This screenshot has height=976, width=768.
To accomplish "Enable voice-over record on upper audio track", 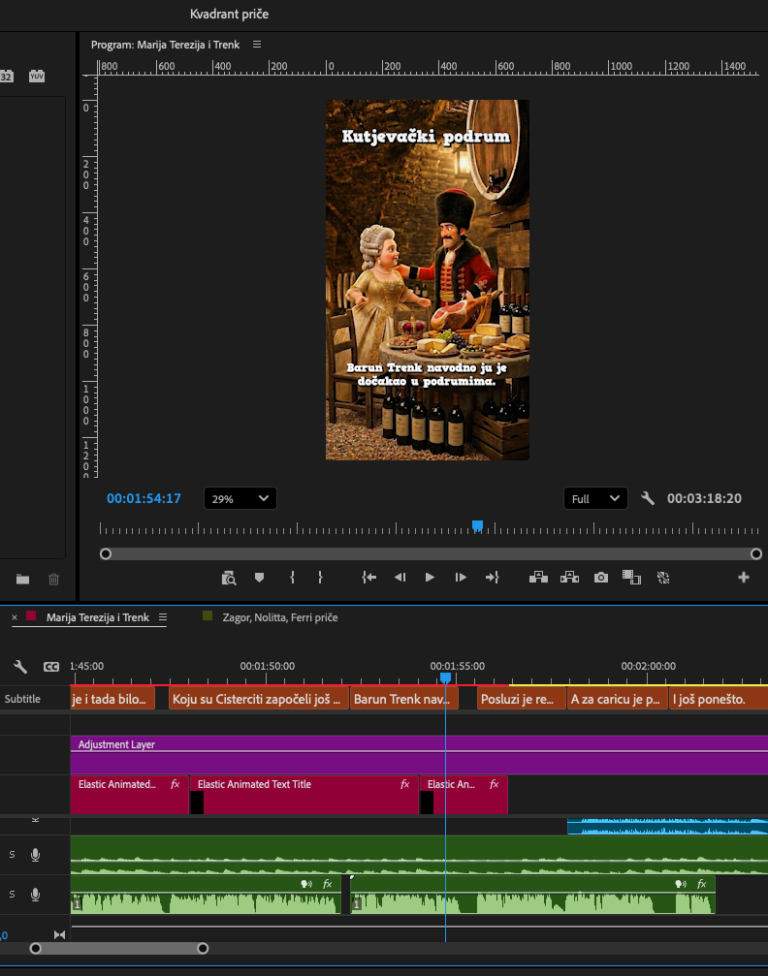I will pyautogui.click(x=35, y=855).
